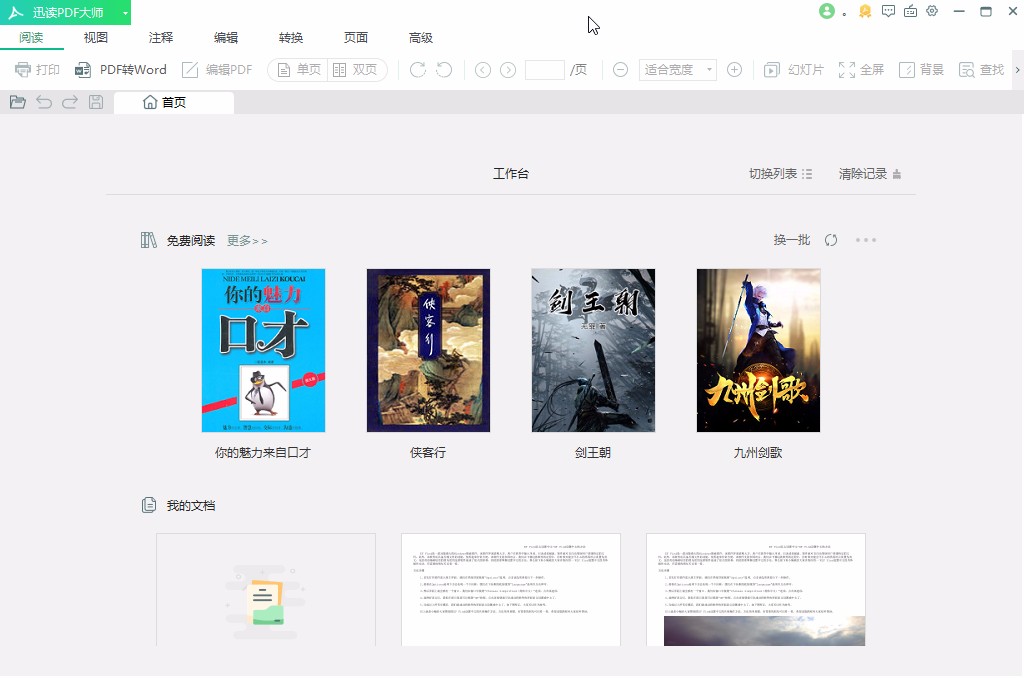Viewport: 1024px width, 678px height.
Task: Click the user account avatar icon
Action: tap(826, 11)
